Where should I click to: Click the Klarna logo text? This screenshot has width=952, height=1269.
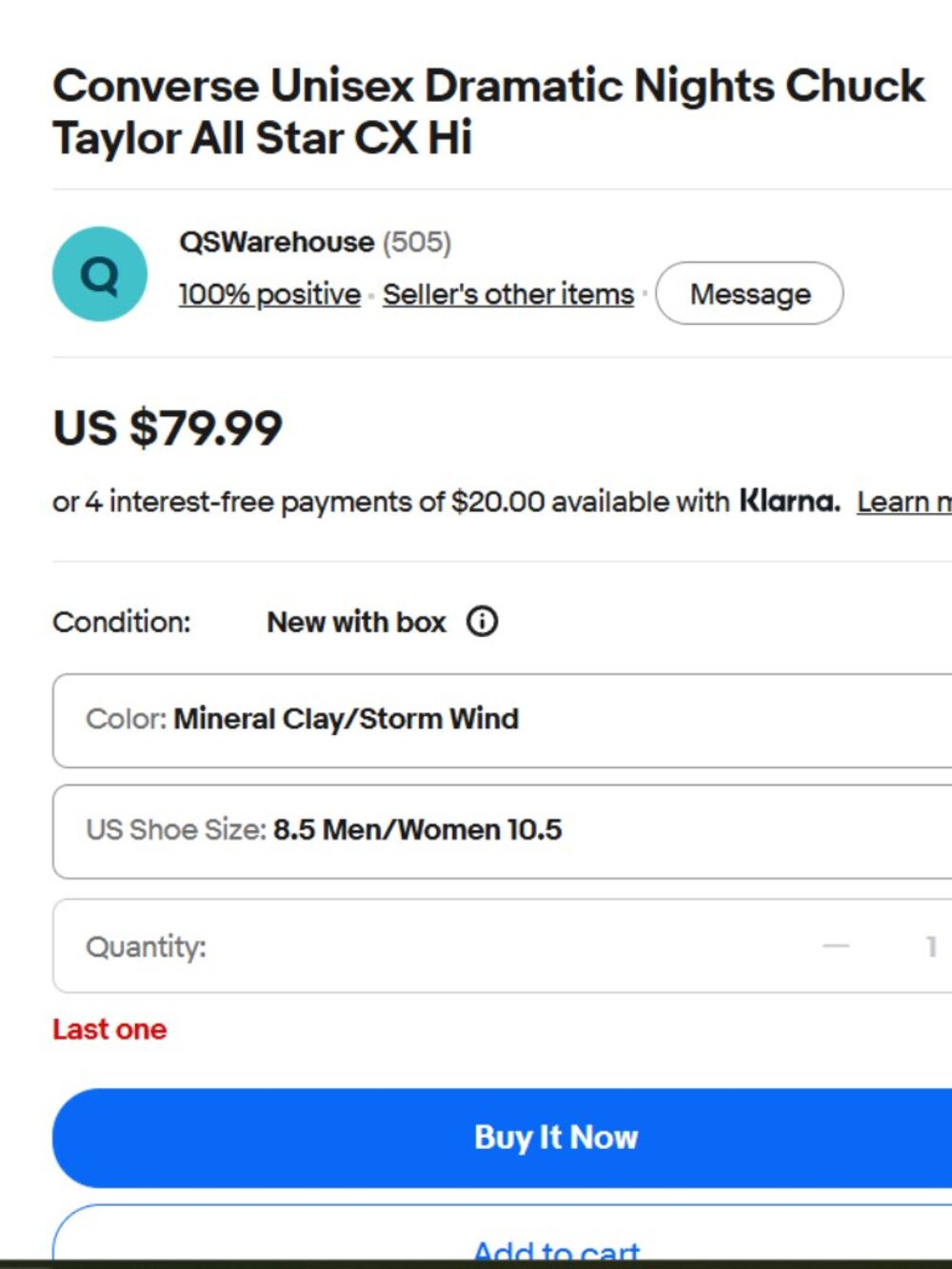(x=790, y=501)
